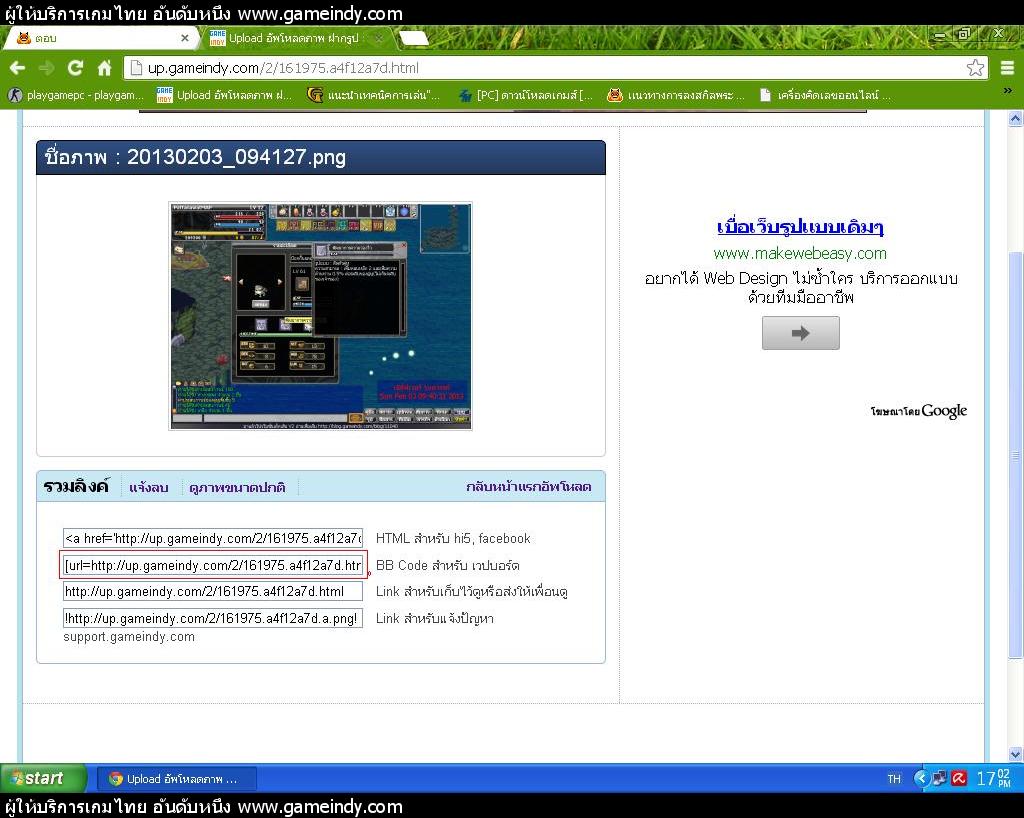This screenshot has width=1024, height=818.
Task: Open the เครื่องคิดเลขออนไลน์ bookmark
Action: [825, 95]
